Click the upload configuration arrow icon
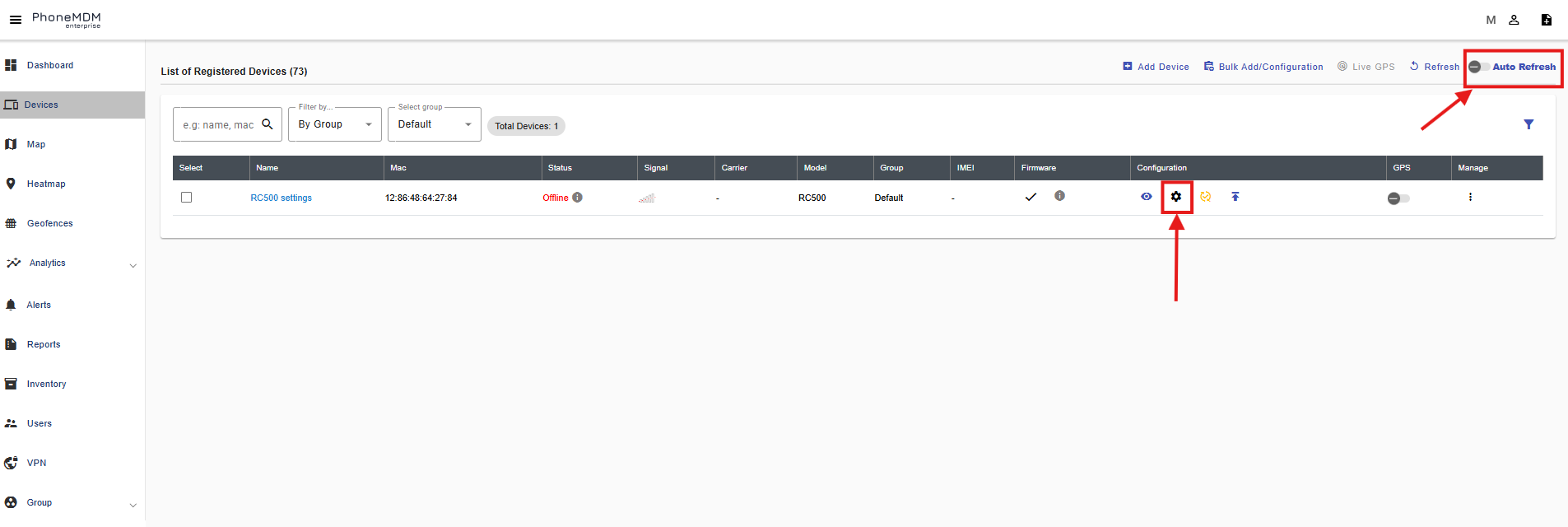 (1235, 197)
